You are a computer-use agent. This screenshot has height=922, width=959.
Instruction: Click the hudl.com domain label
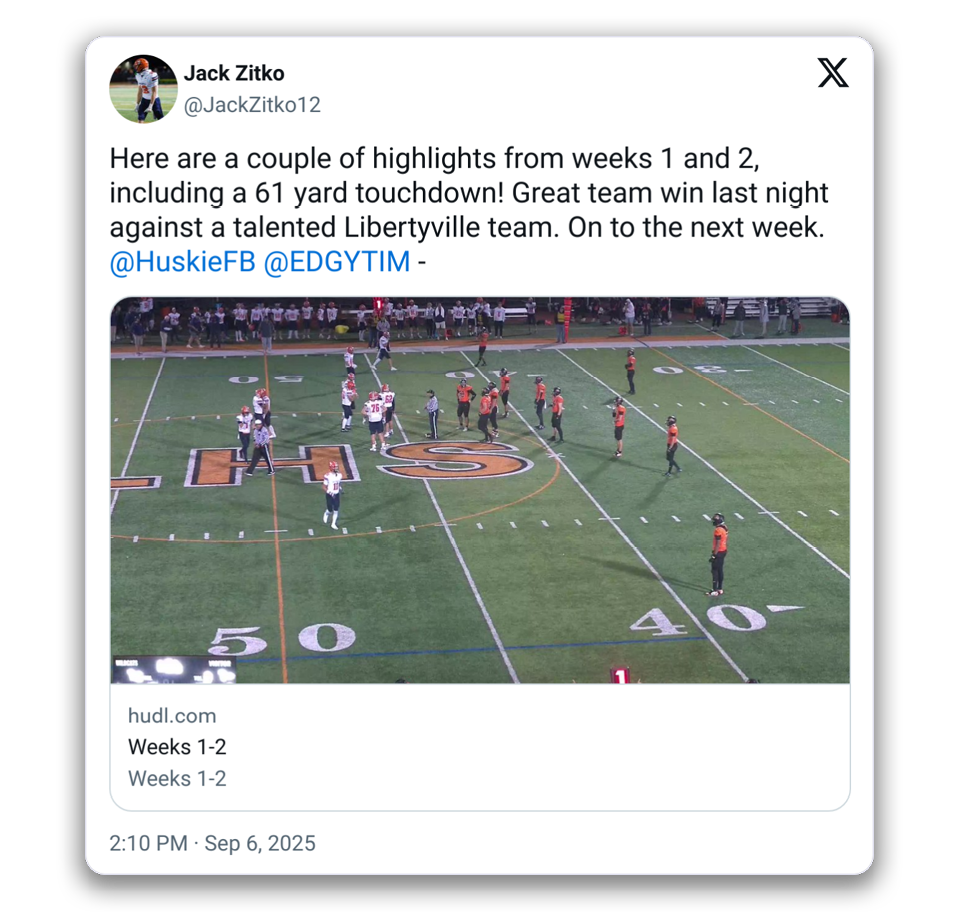(172, 716)
